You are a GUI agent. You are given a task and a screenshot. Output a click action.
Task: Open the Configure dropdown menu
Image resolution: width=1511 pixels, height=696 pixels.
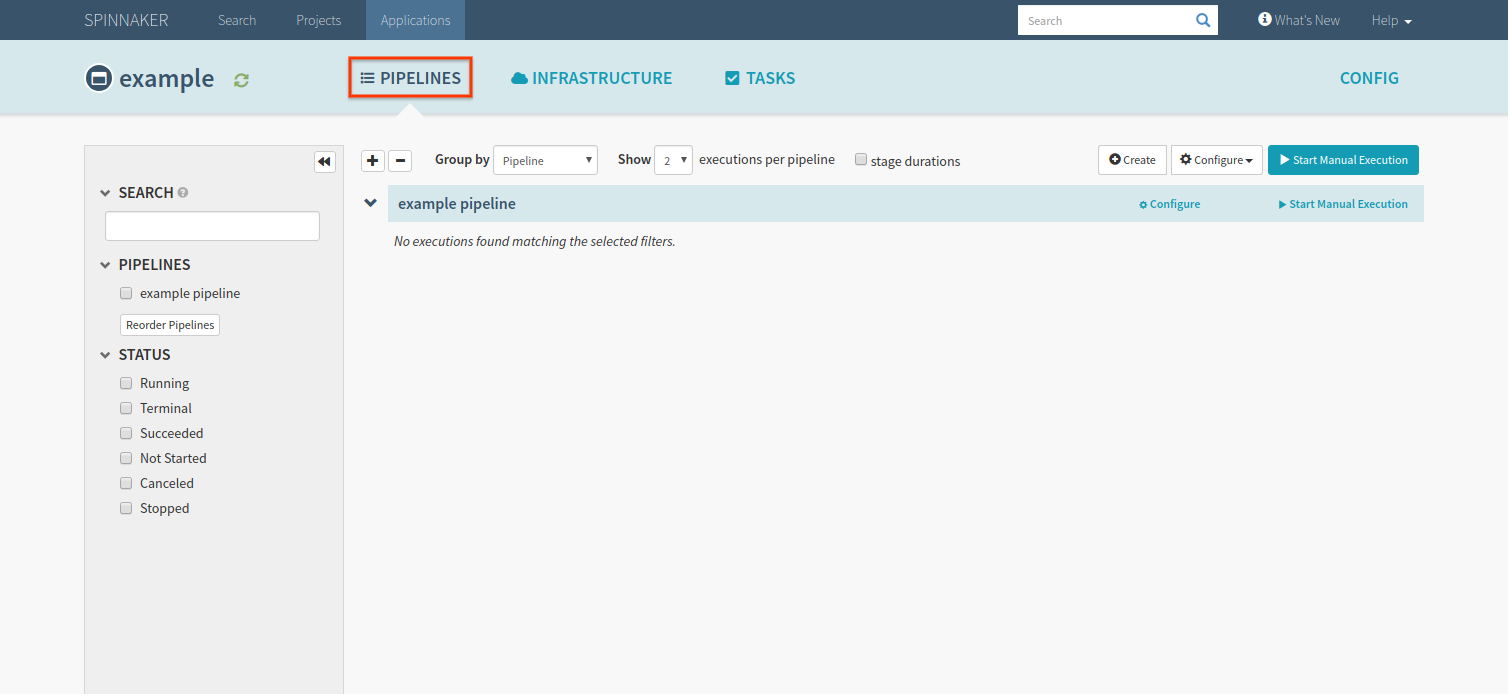tap(1216, 159)
